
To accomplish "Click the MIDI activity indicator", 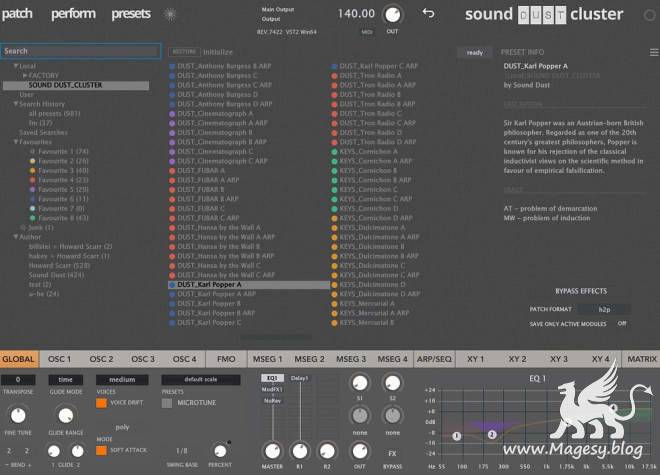I will 367,32.
